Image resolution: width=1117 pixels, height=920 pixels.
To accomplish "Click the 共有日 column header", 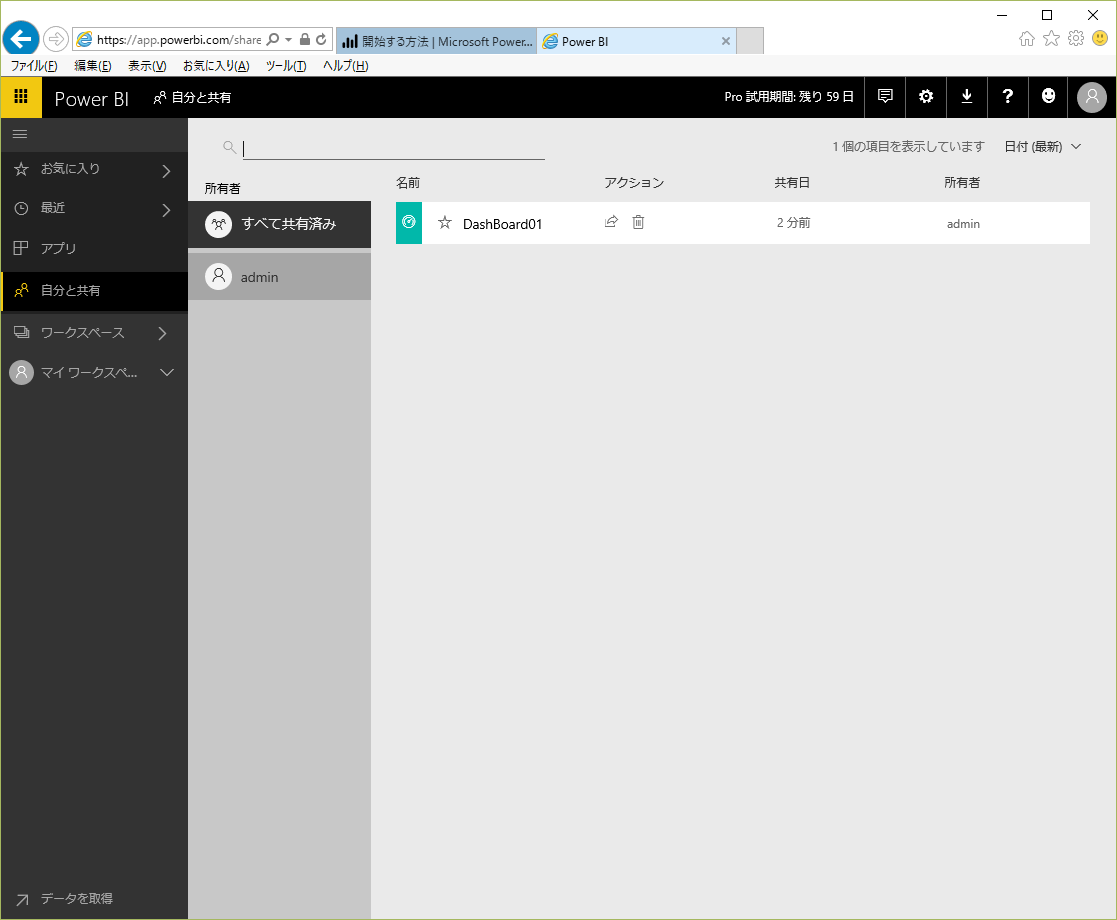I will click(792, 182).
